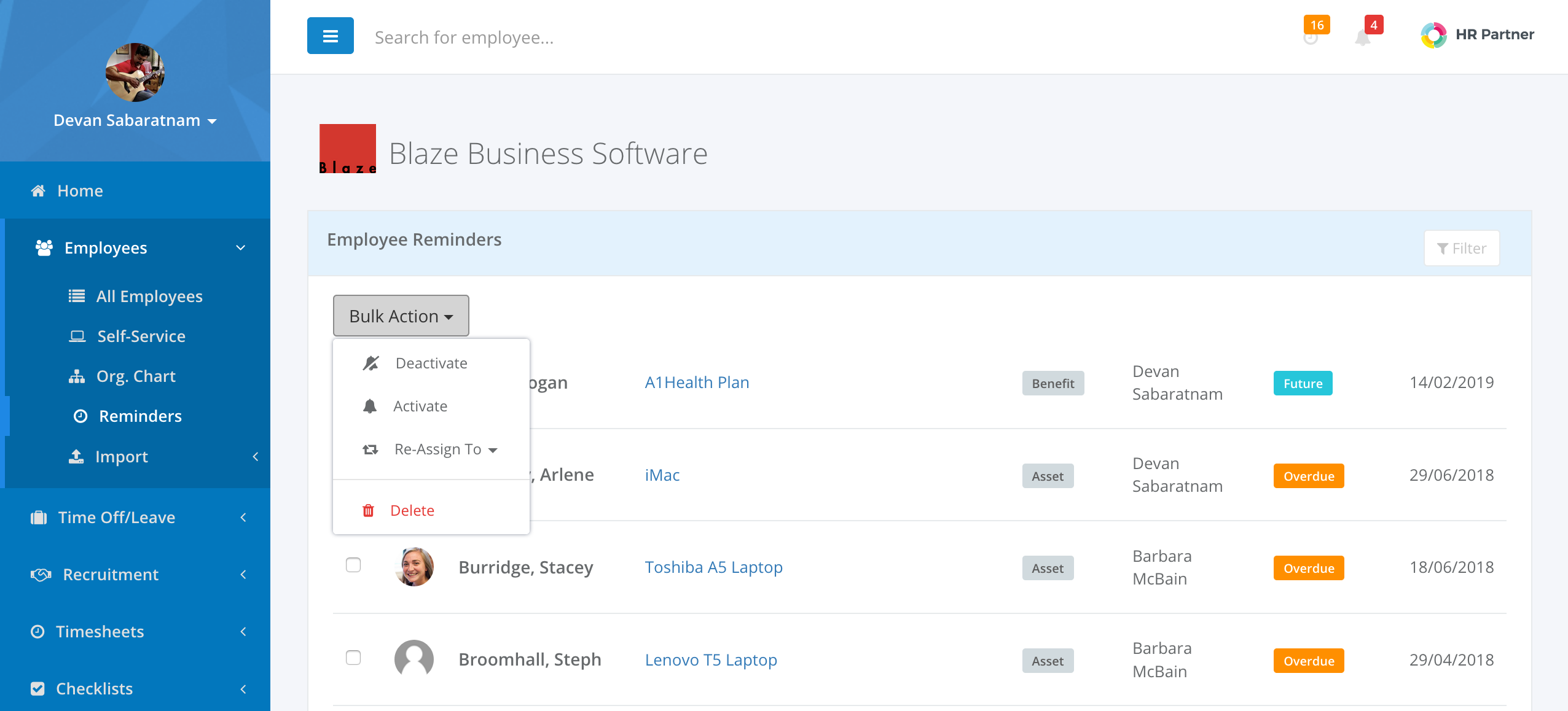Click the Future status badge
The image size is (1568, 711).
click(x=1303, y=383)
